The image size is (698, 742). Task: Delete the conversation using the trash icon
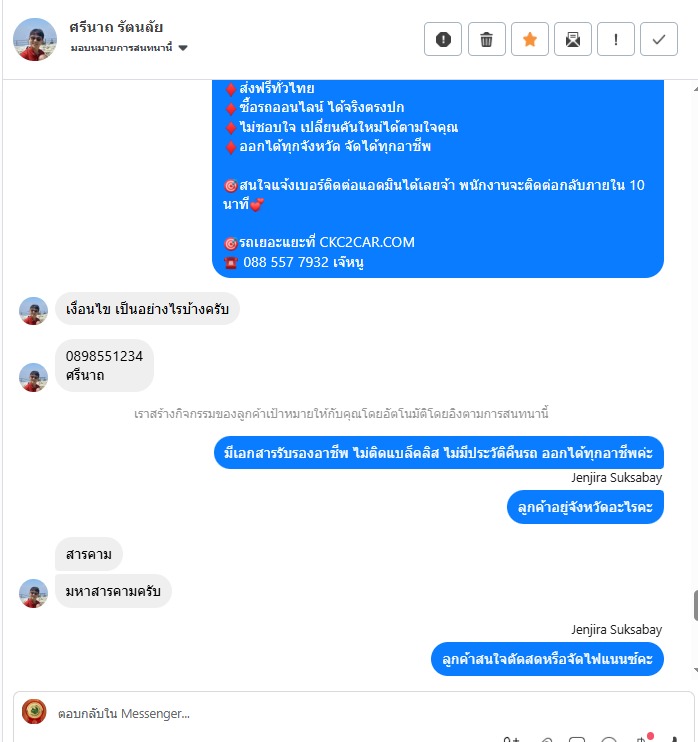[486, 39]
